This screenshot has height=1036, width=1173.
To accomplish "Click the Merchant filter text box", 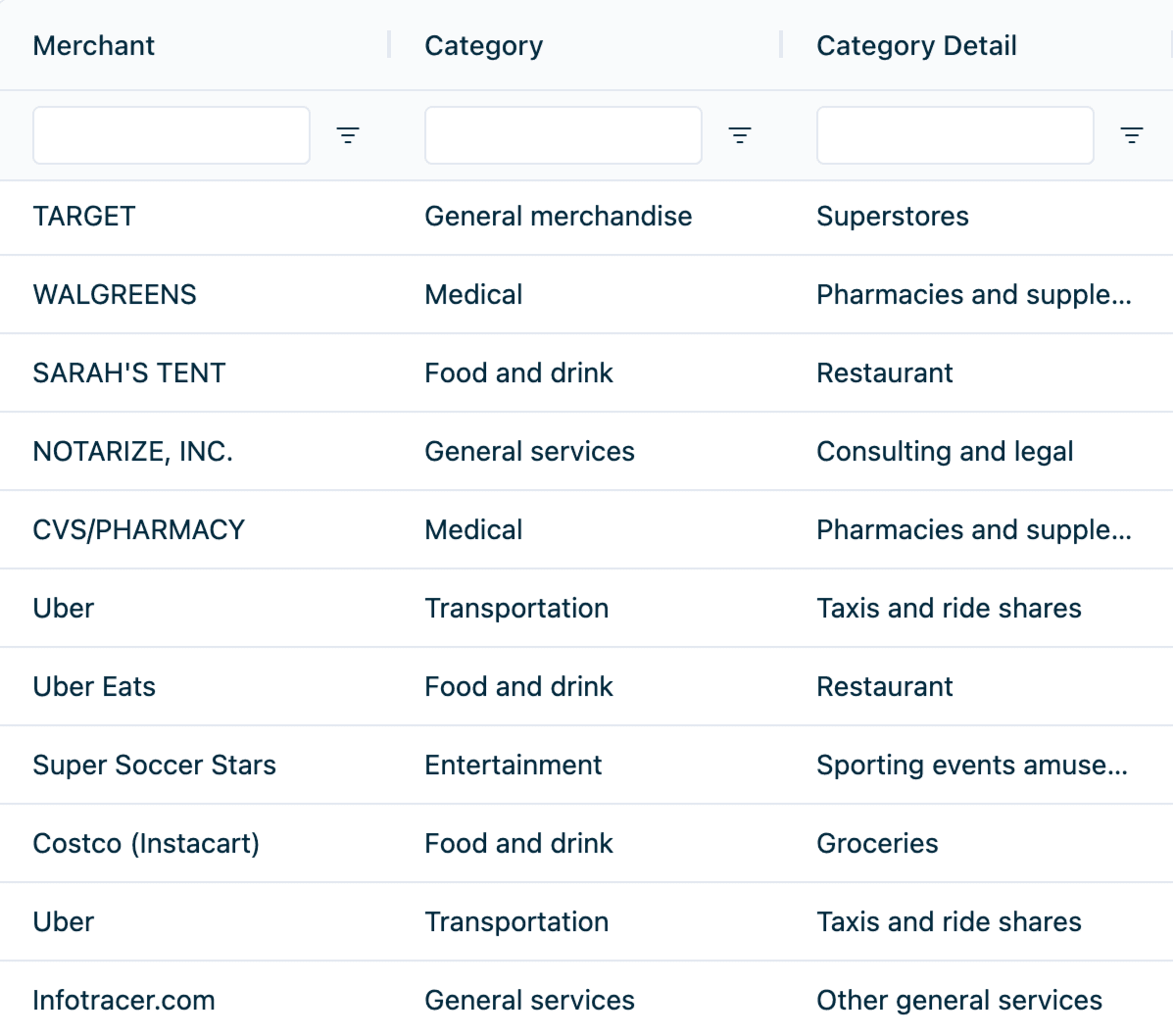I will click(171, 135).
